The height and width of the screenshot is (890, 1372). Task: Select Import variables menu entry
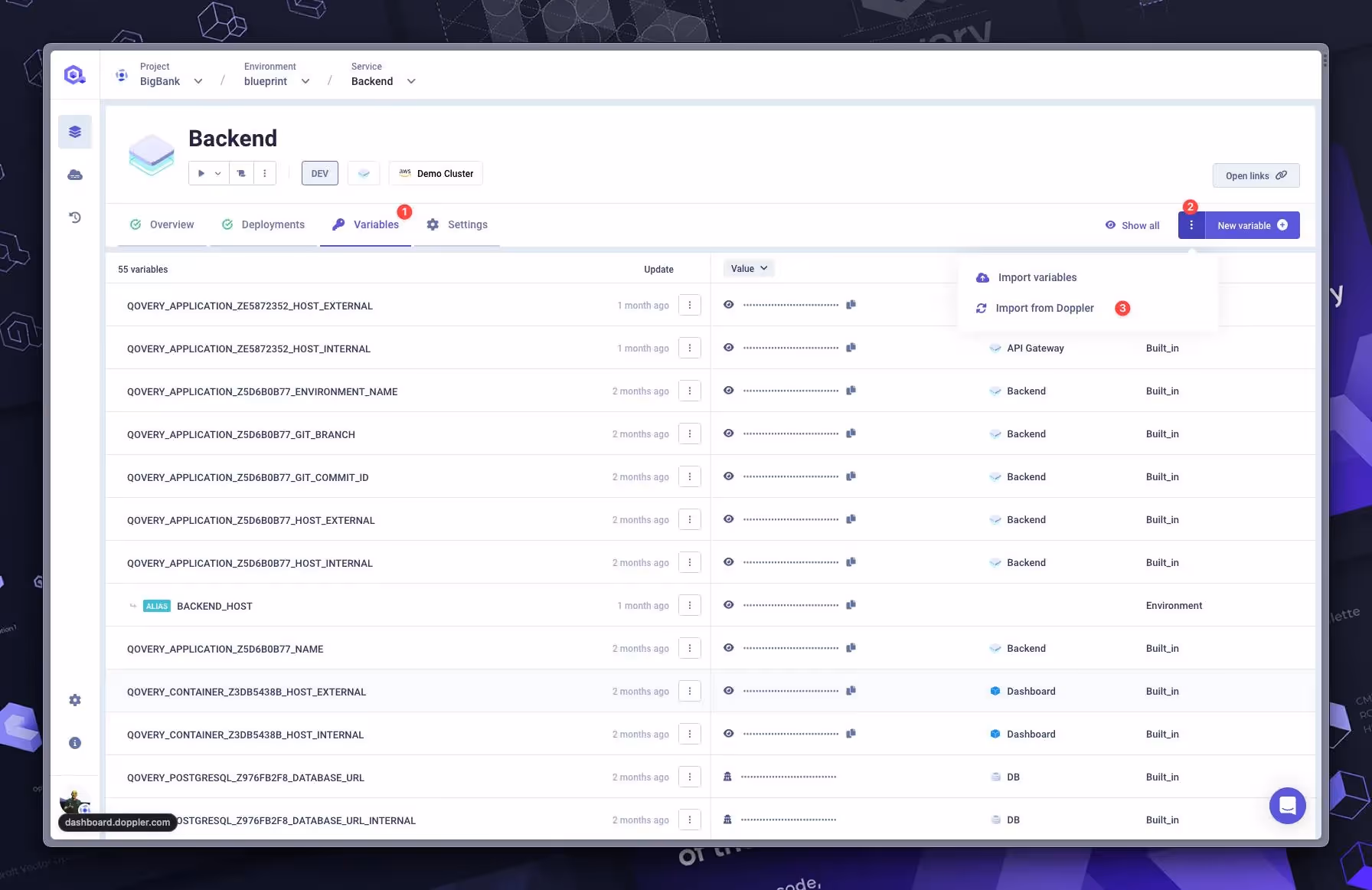tap(1027, 277)
